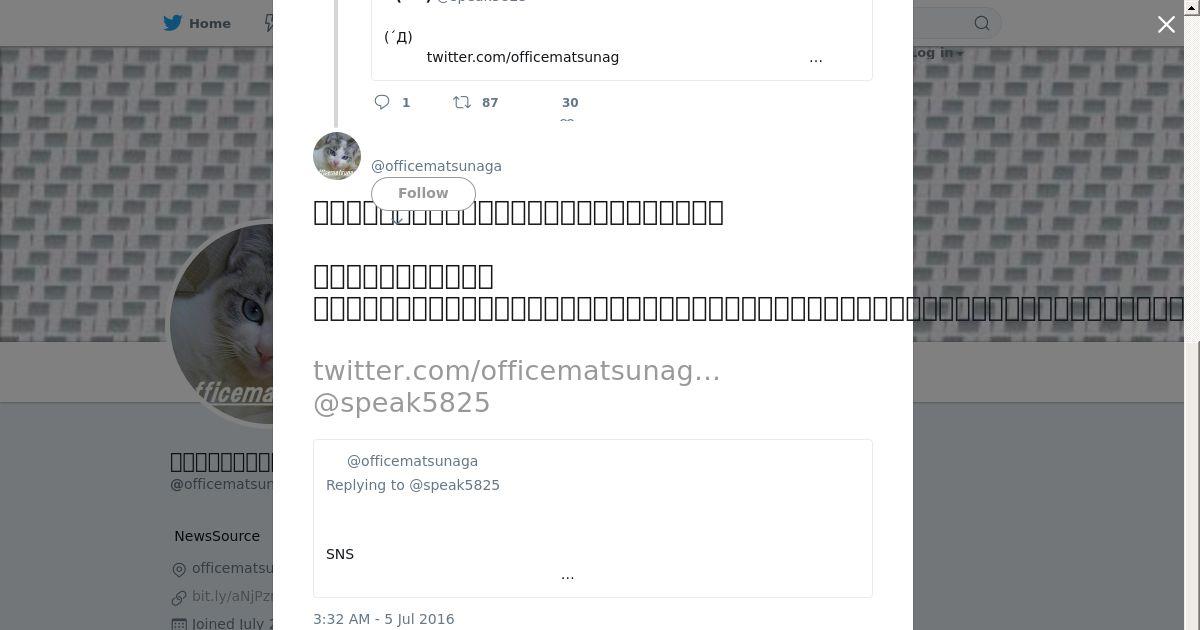The height and width of the screenshot is (630, 1200).
Task: Close the tweet overlay with the X
Action: 1166,25
